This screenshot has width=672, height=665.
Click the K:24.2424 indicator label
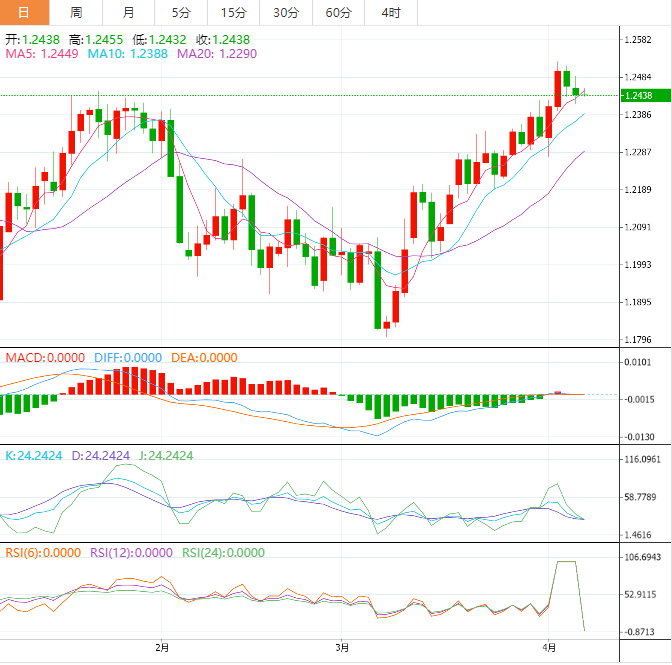[34, 455]
